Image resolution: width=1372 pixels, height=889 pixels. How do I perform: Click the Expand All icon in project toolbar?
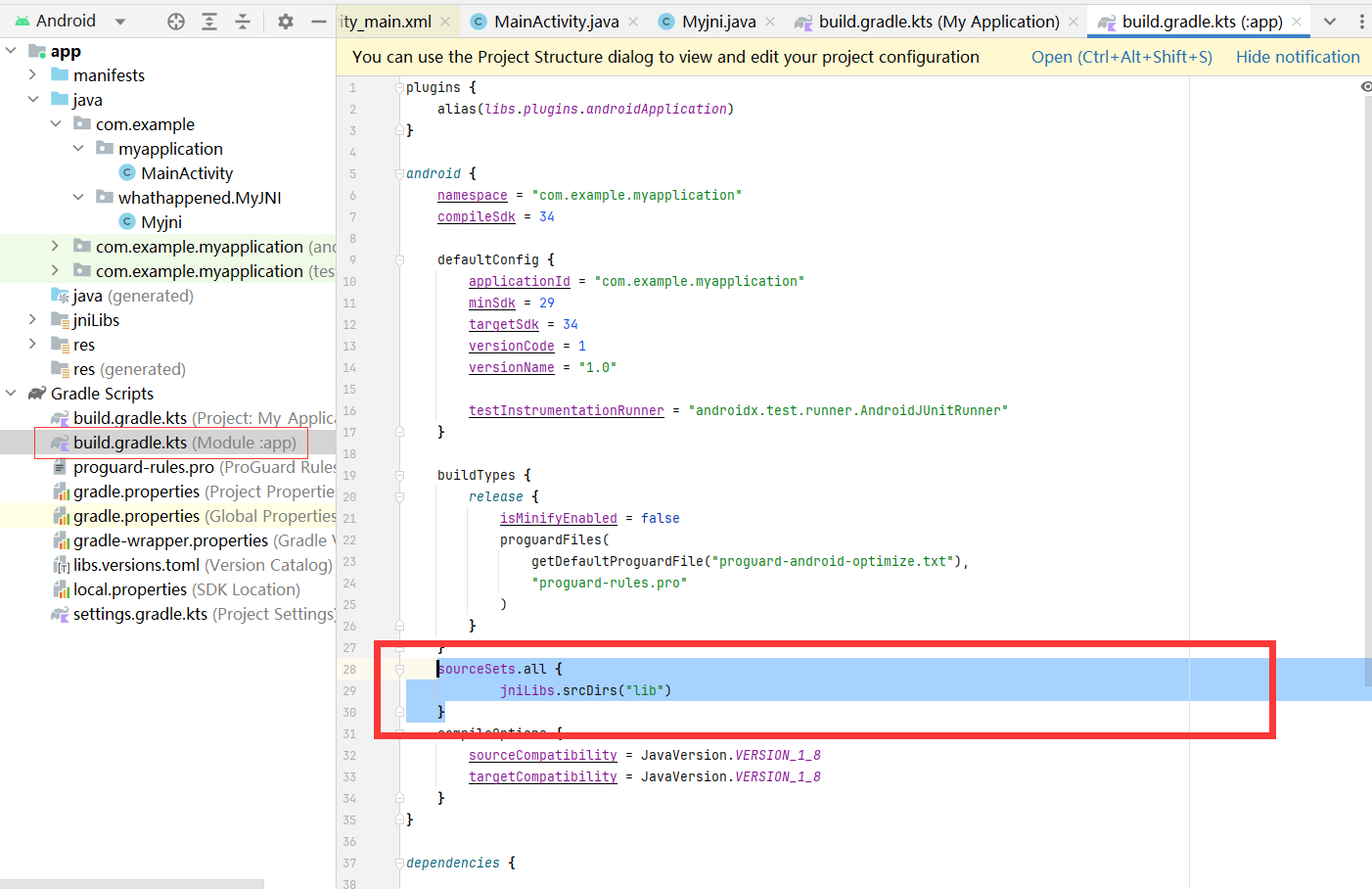209,22
